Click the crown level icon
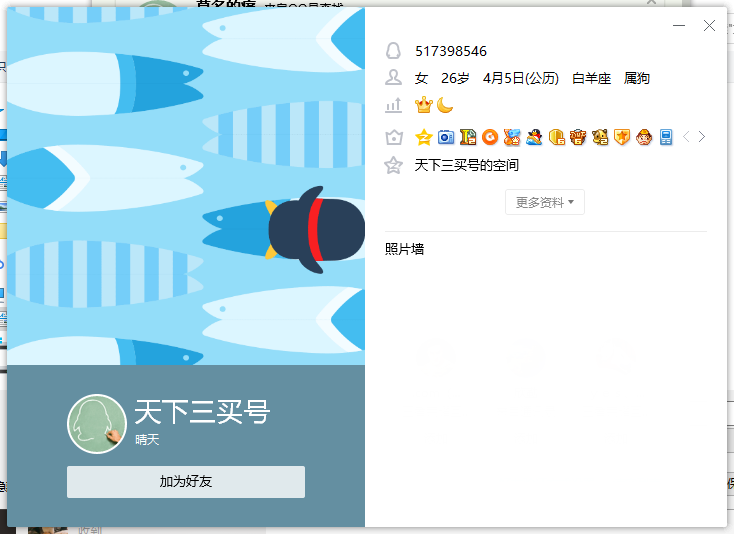The width and height of the screenshot is (734, 534). click(424, 105)
